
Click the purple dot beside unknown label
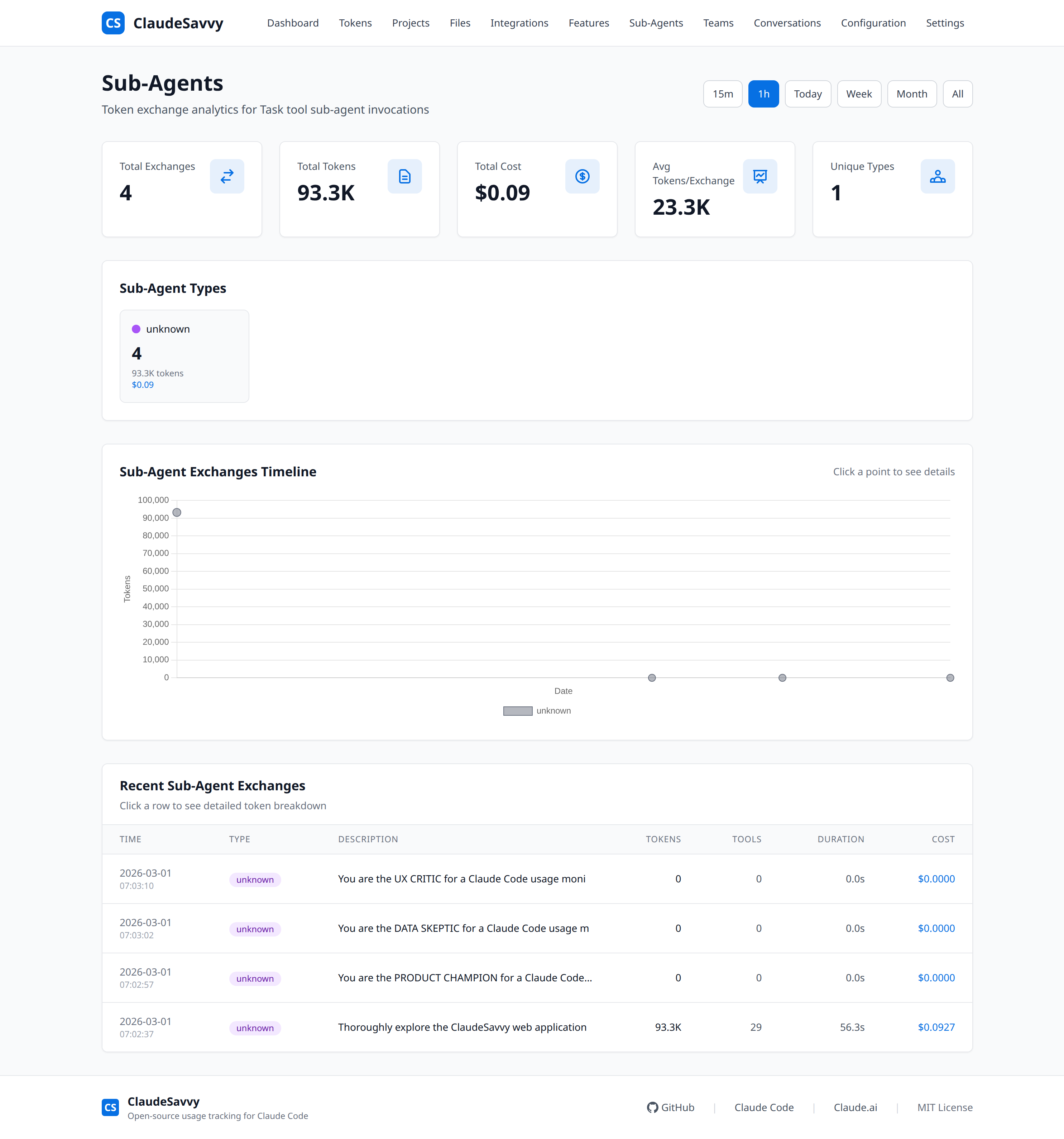tap(136, 329)
